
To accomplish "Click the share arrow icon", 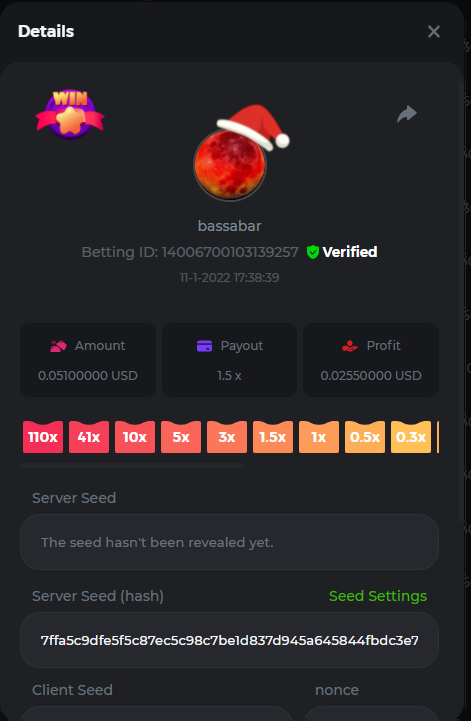I will tap(407, 114).
